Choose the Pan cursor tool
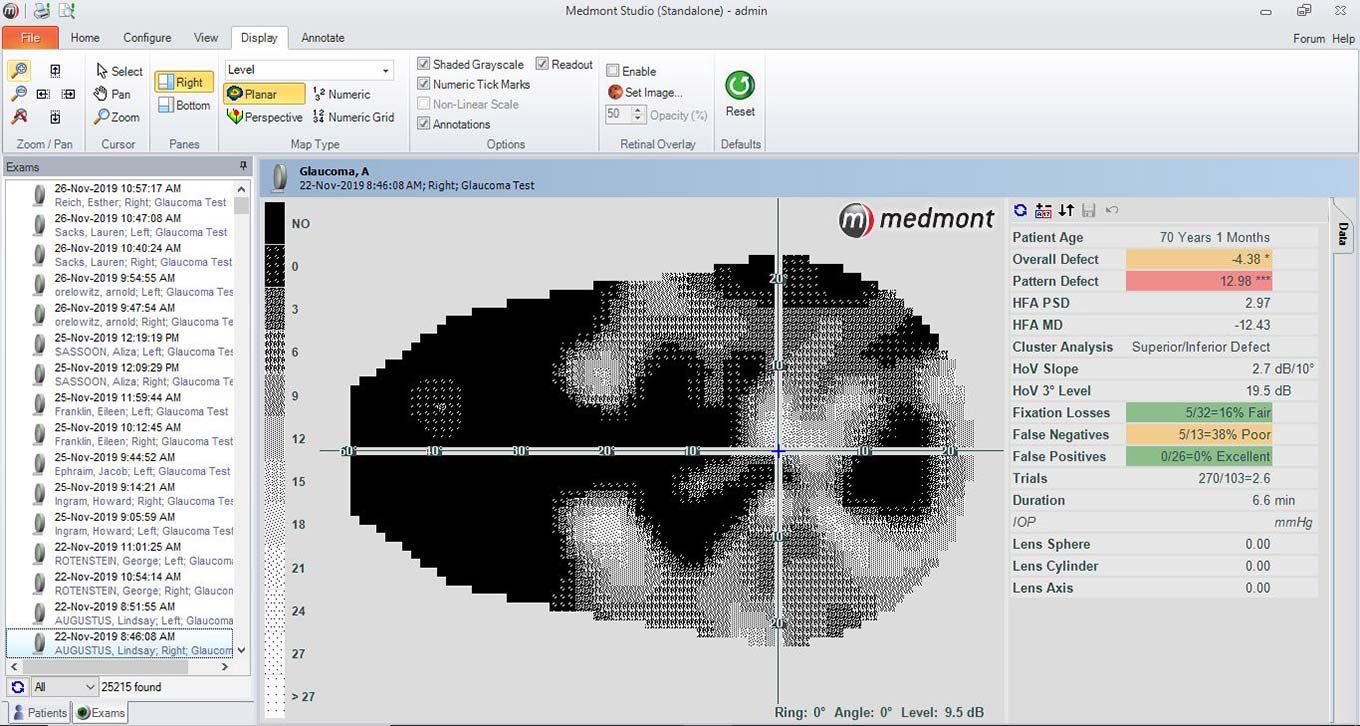The image size is (1360, 726). coord(112,94)
